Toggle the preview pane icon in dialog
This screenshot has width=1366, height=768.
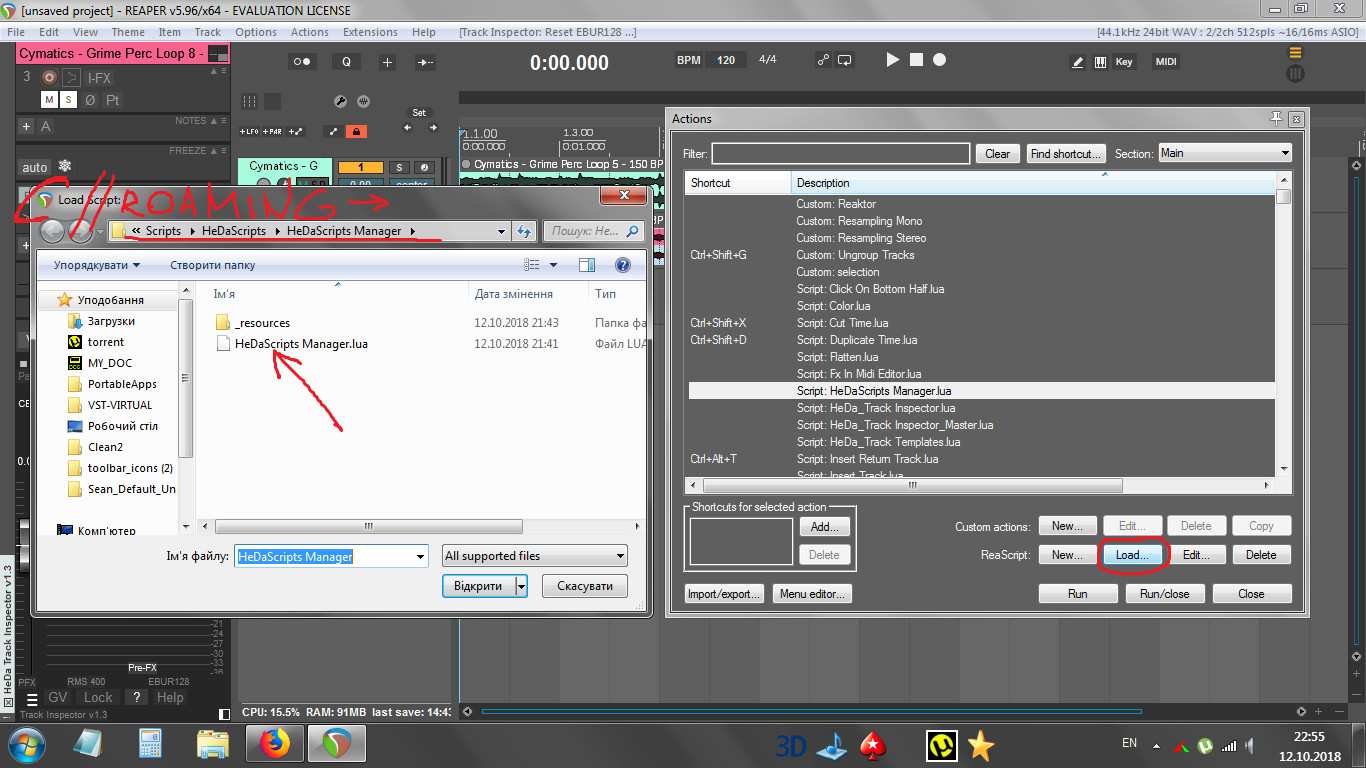pyautogui.click(x=587, y=265)
